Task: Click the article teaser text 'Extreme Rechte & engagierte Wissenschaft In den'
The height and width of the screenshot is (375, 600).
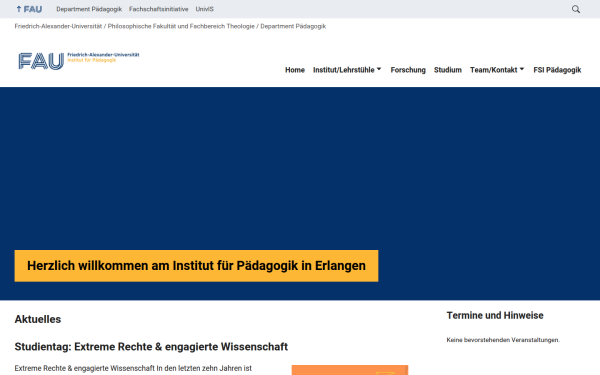Action: (133, 368)
